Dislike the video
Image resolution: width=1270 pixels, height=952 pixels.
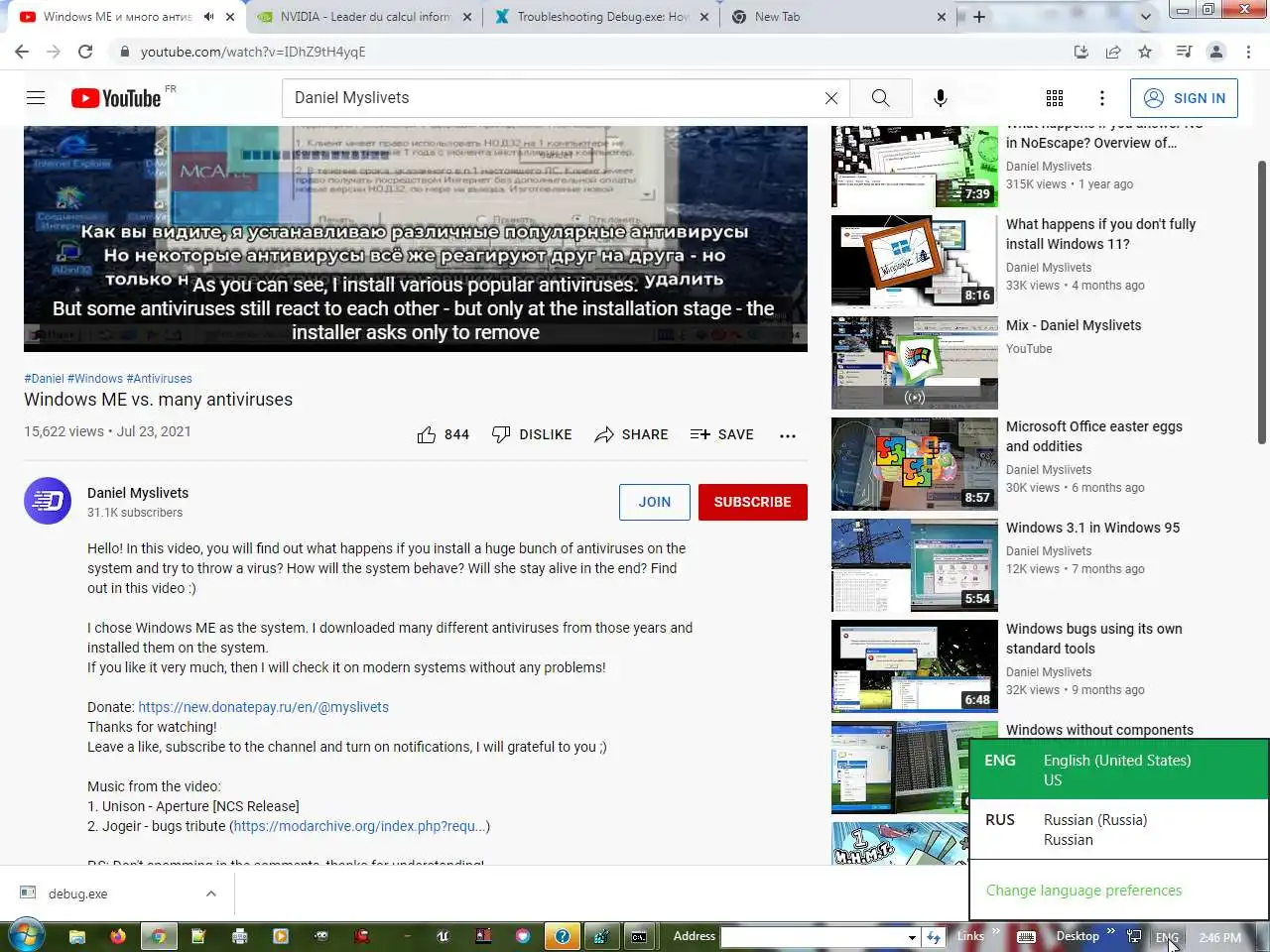532,434
